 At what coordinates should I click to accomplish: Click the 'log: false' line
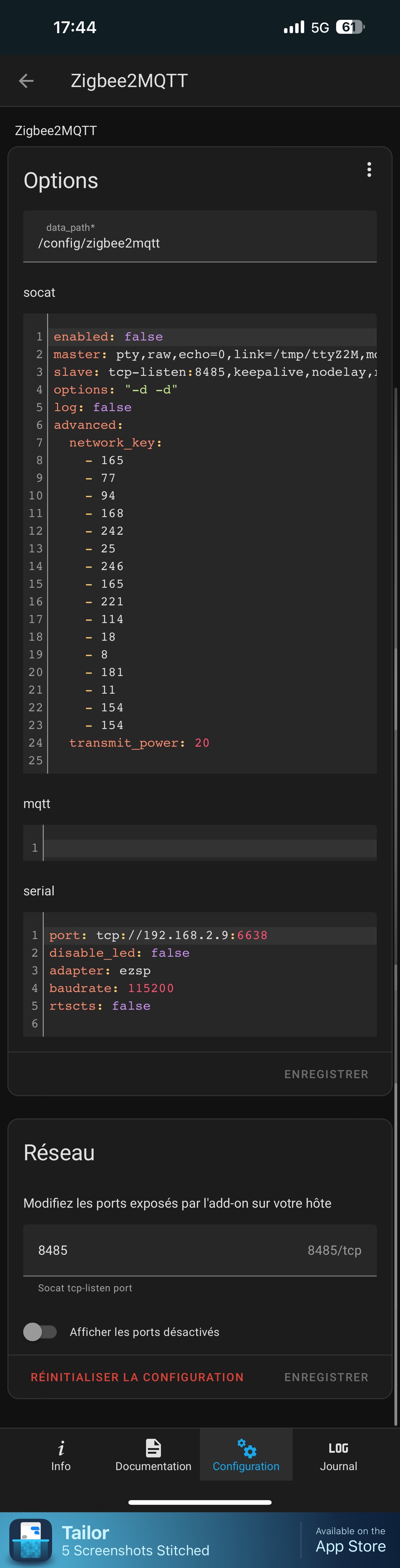coord(92,407)
